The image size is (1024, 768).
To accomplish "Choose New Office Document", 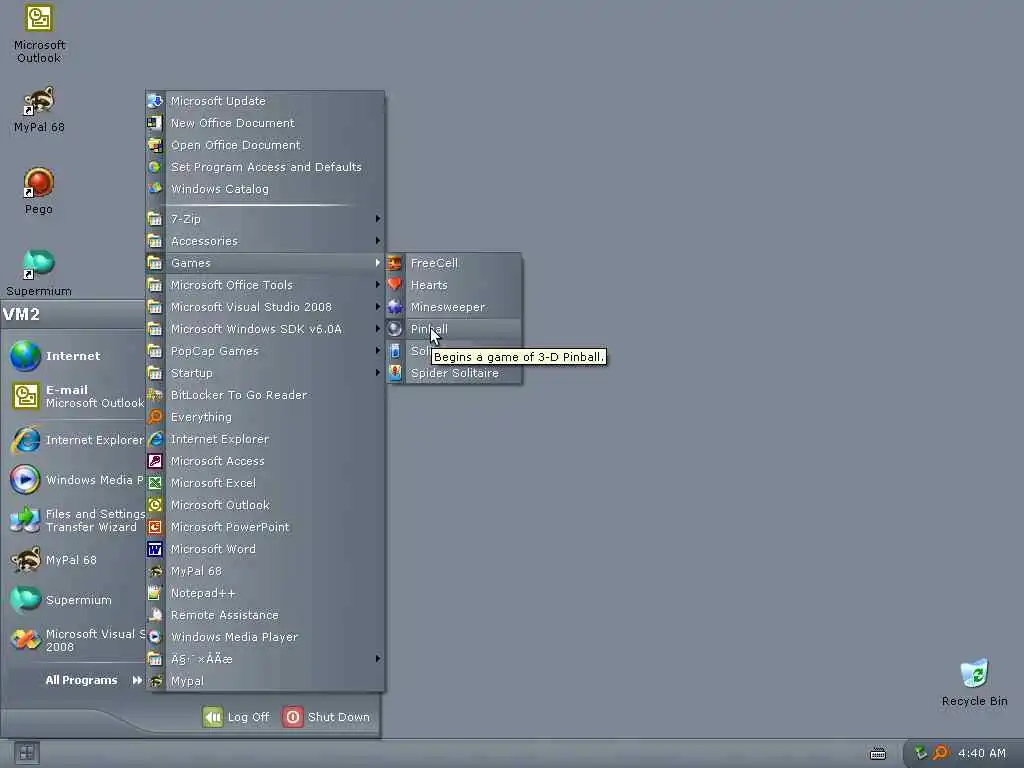I will pyautogui.click(x=265, y=123).
